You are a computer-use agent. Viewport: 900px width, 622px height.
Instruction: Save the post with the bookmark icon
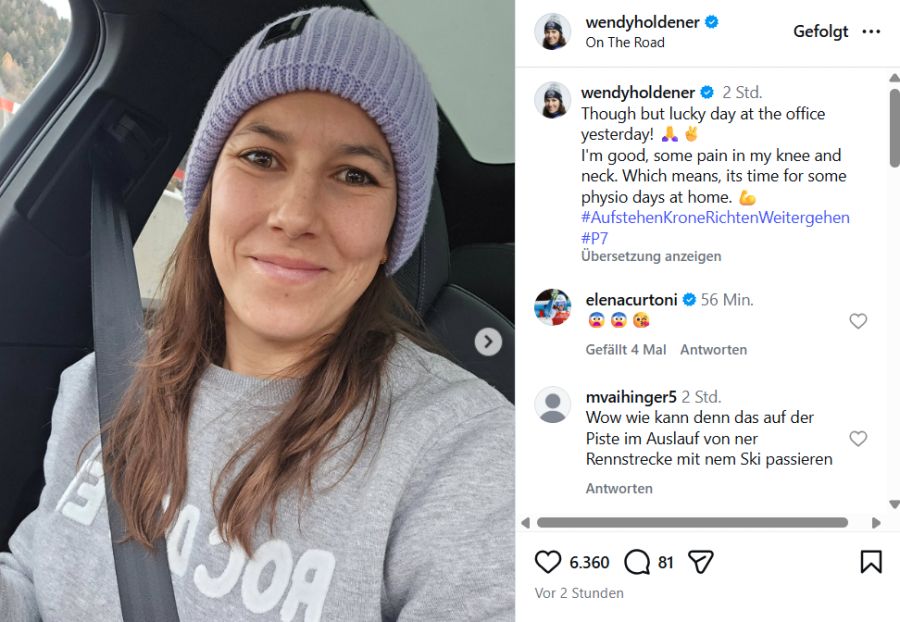[x=871, y=562]
